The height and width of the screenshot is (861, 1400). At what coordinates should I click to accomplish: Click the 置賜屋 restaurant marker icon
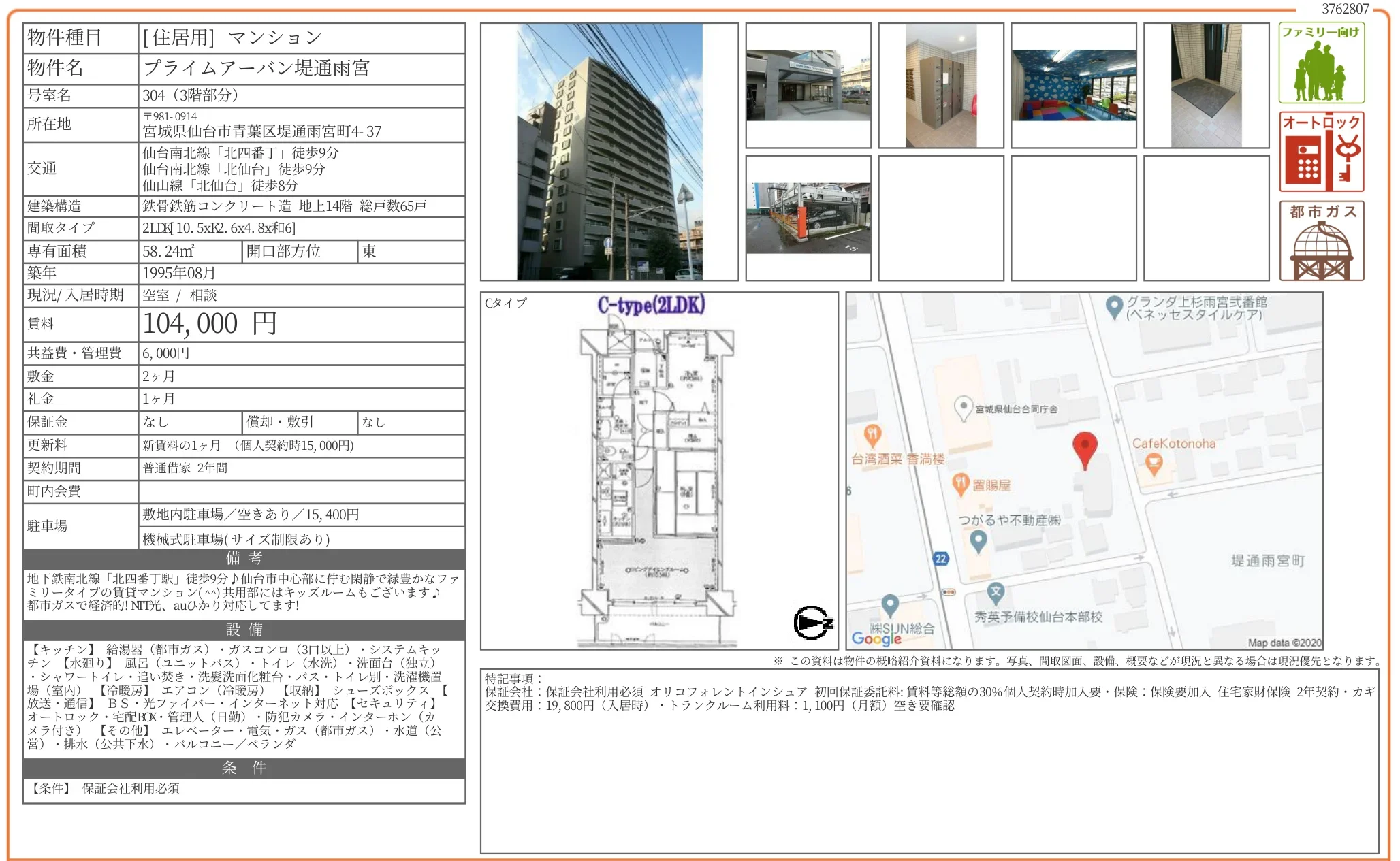[960, 484]
